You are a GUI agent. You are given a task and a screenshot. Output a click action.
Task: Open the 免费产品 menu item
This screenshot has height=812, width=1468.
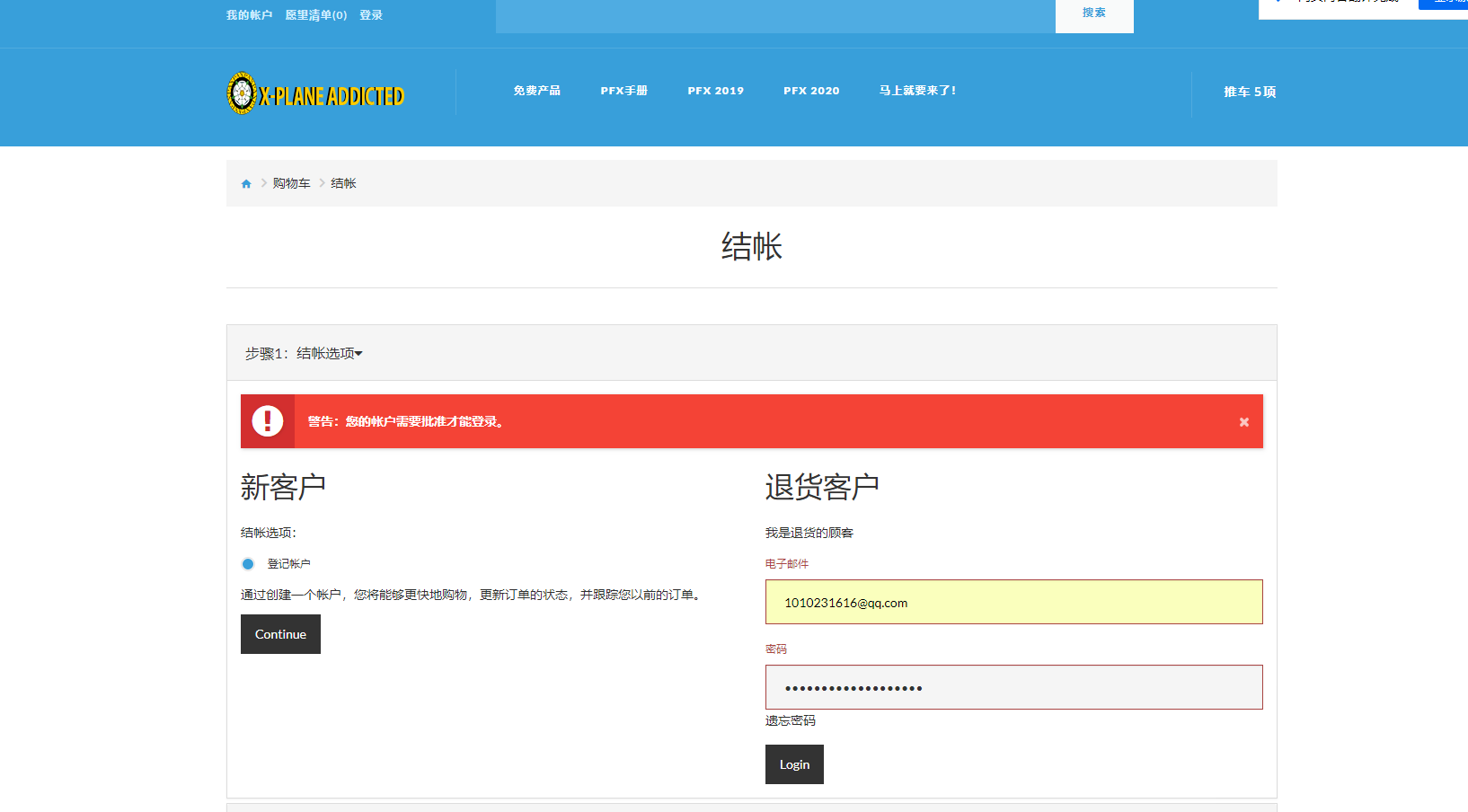tap(536, 91)
